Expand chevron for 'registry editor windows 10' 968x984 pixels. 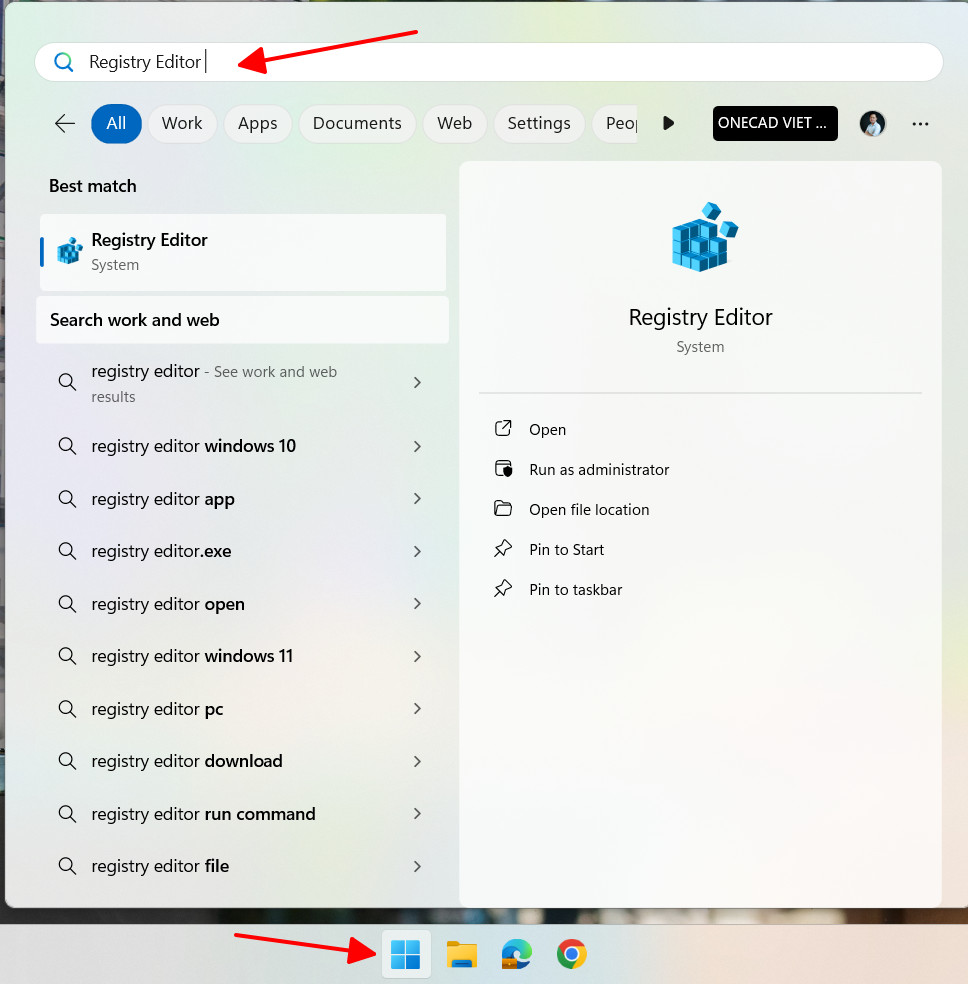point(417,446)
